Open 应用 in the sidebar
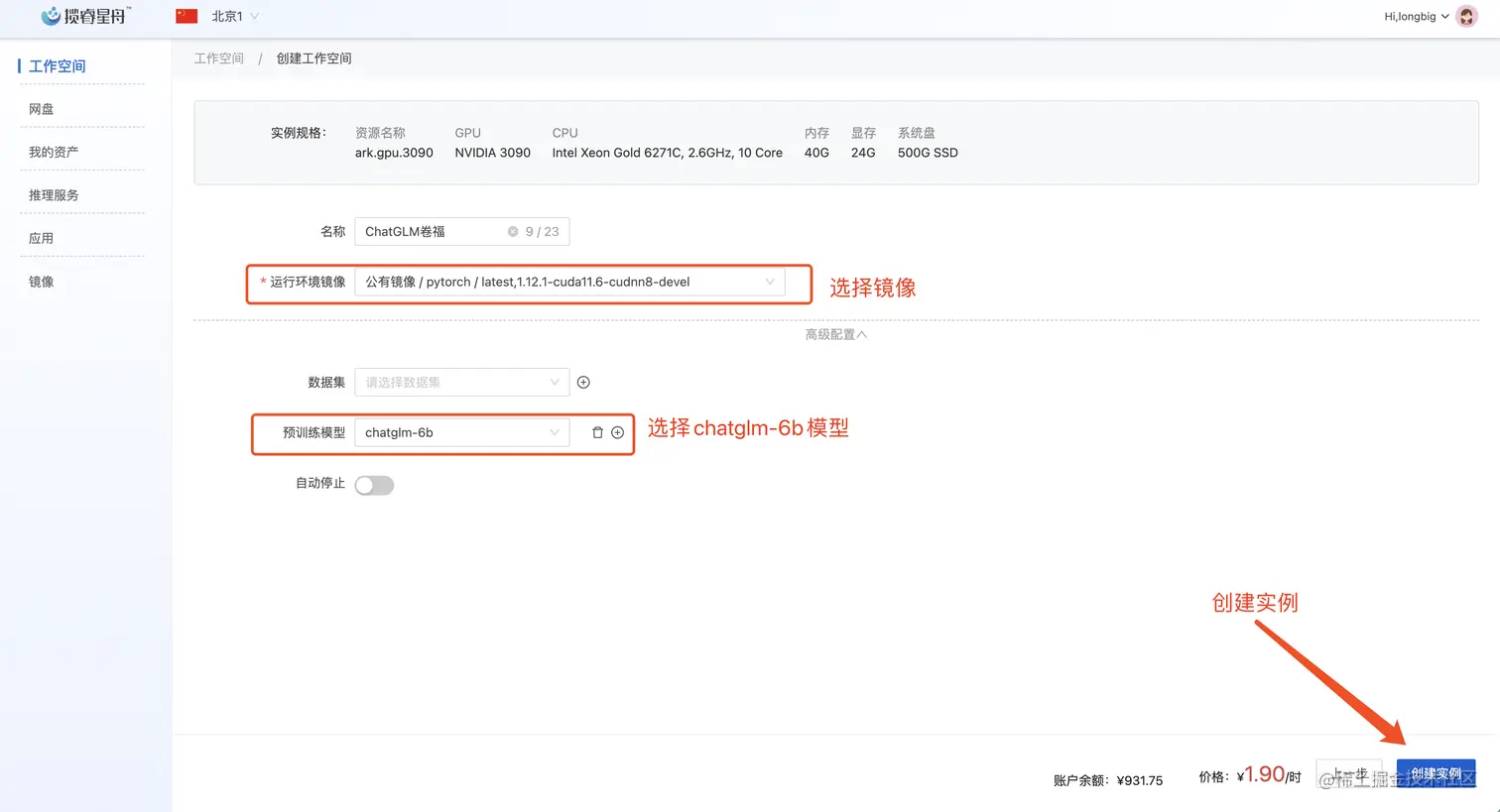The image size is (1500, 812). (x=42, y=238)
